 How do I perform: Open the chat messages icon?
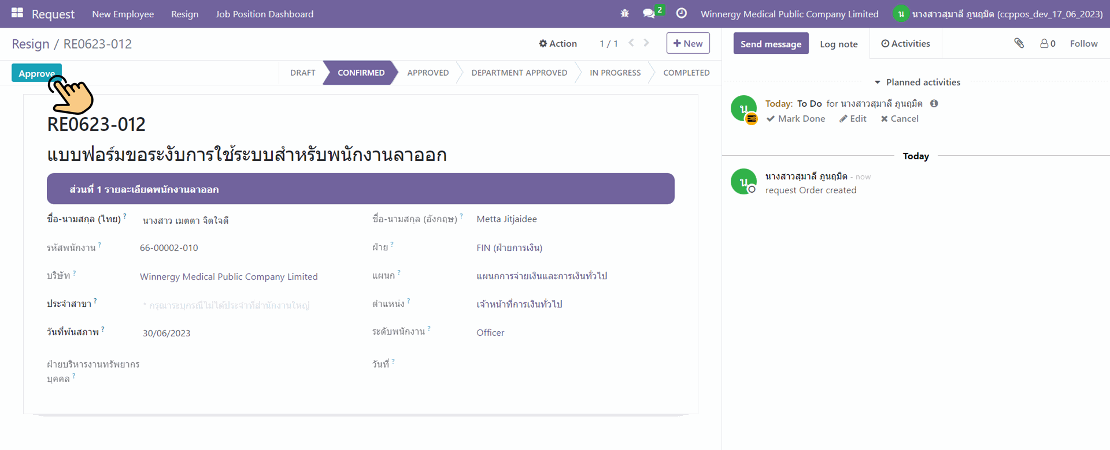pyautogui.click(x=650, y=14)
